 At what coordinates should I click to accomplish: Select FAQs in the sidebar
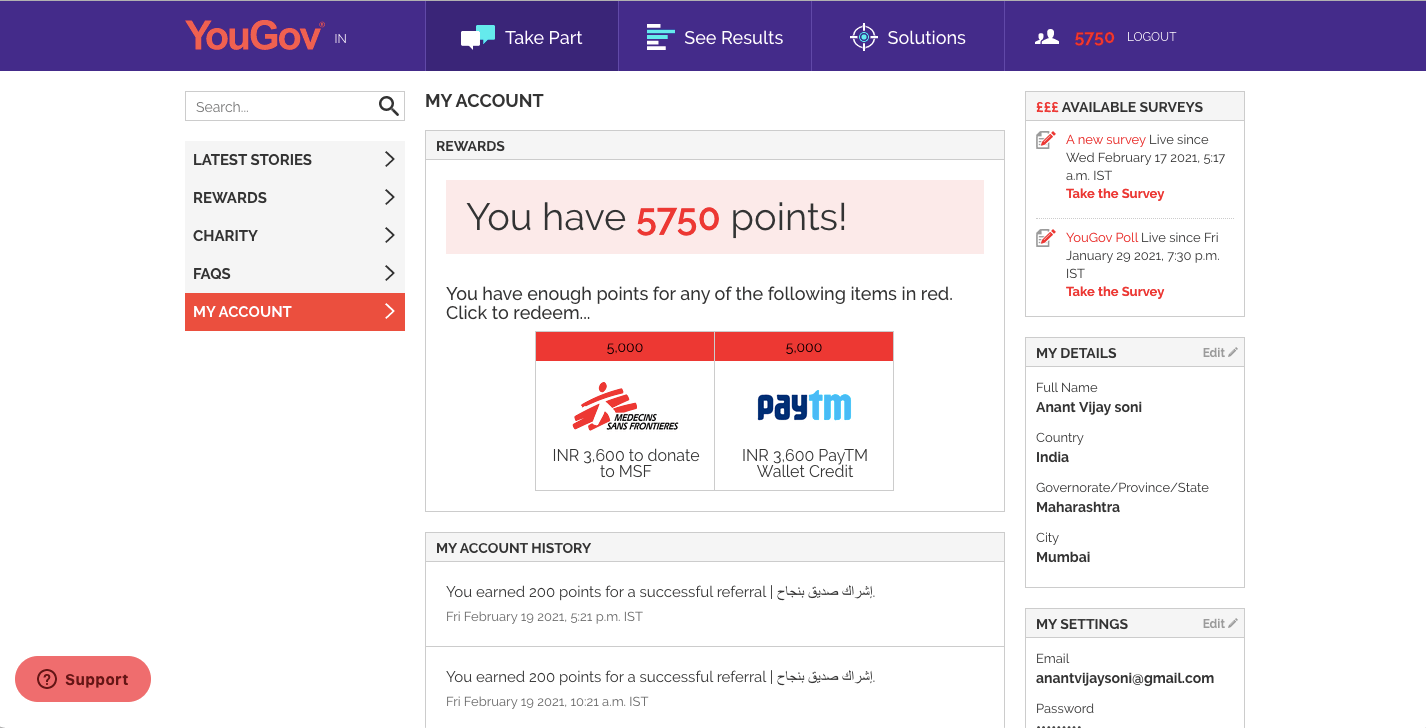(x=295, y=273)
